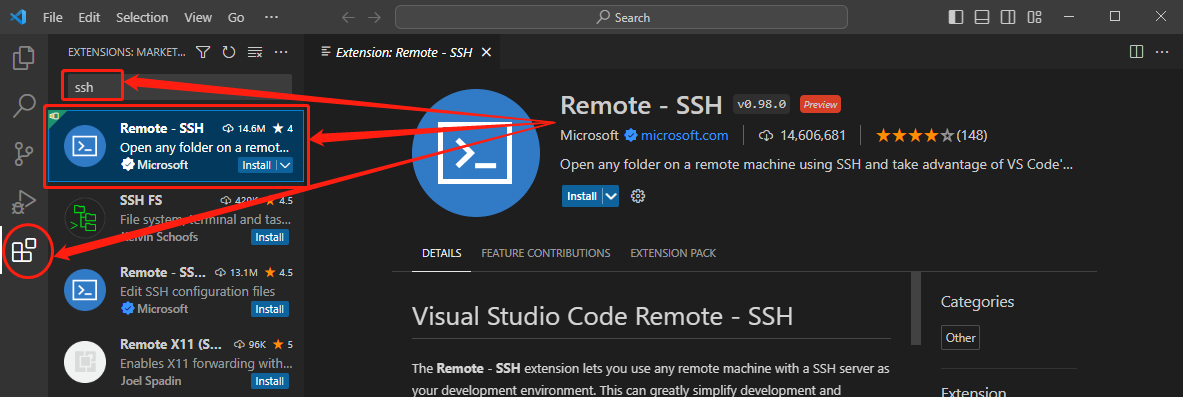Install Remote - SSH from details page
1183x397 pixels.
click(582, 196)
